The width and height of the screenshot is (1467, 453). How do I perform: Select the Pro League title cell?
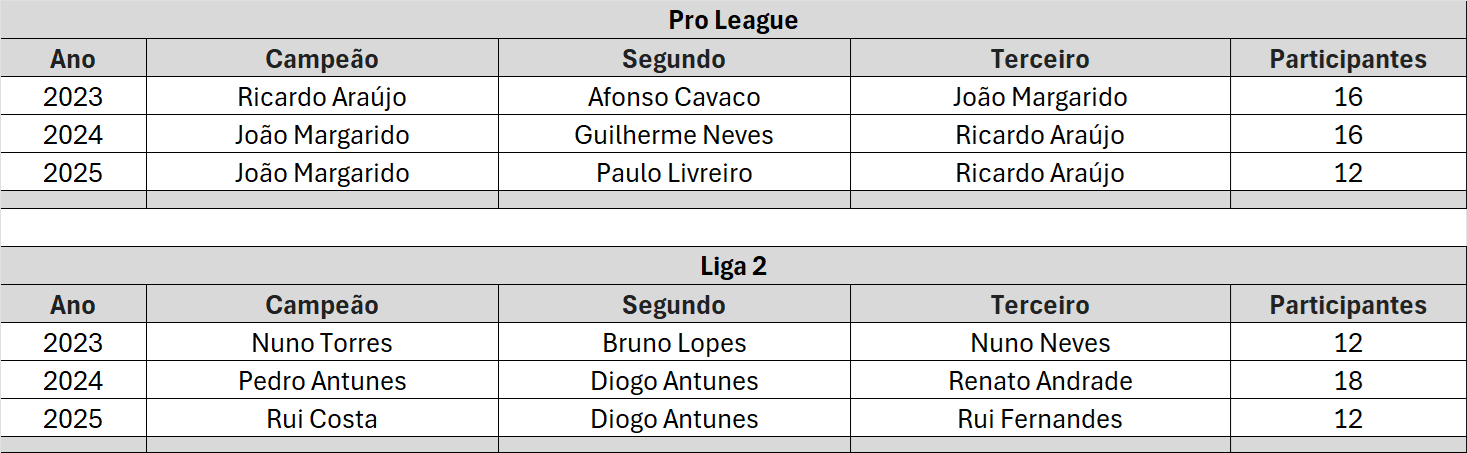tap(733, 20)
